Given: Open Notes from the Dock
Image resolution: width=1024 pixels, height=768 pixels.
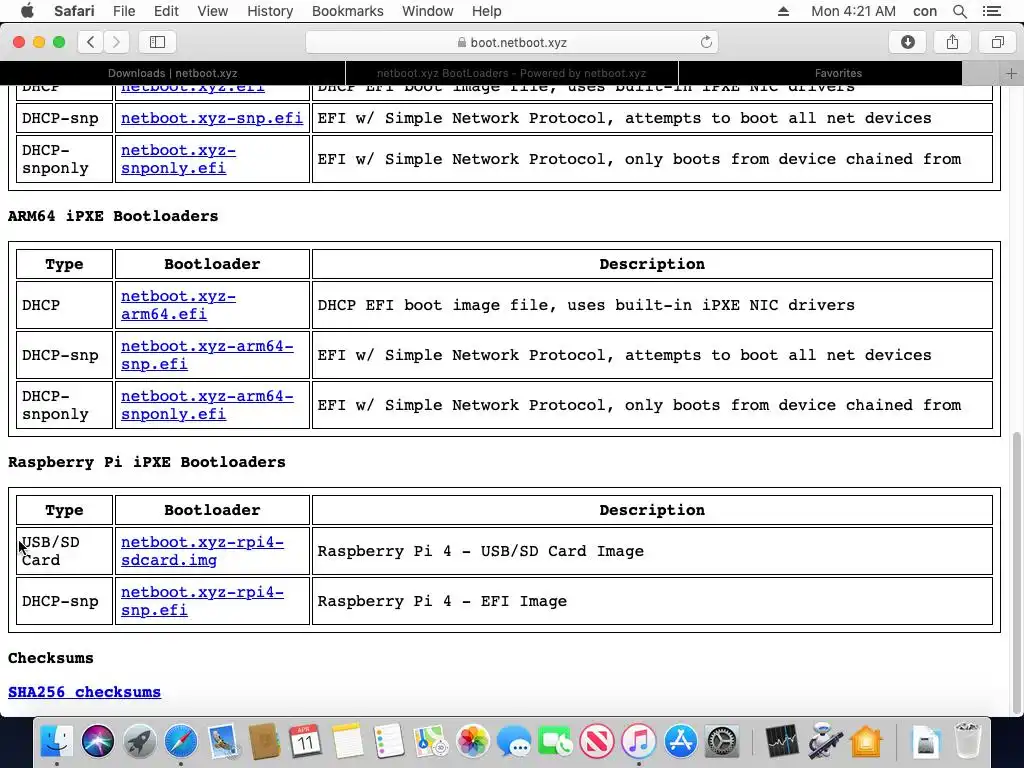Looking at the screenshot, I should (x=347, y=741).
